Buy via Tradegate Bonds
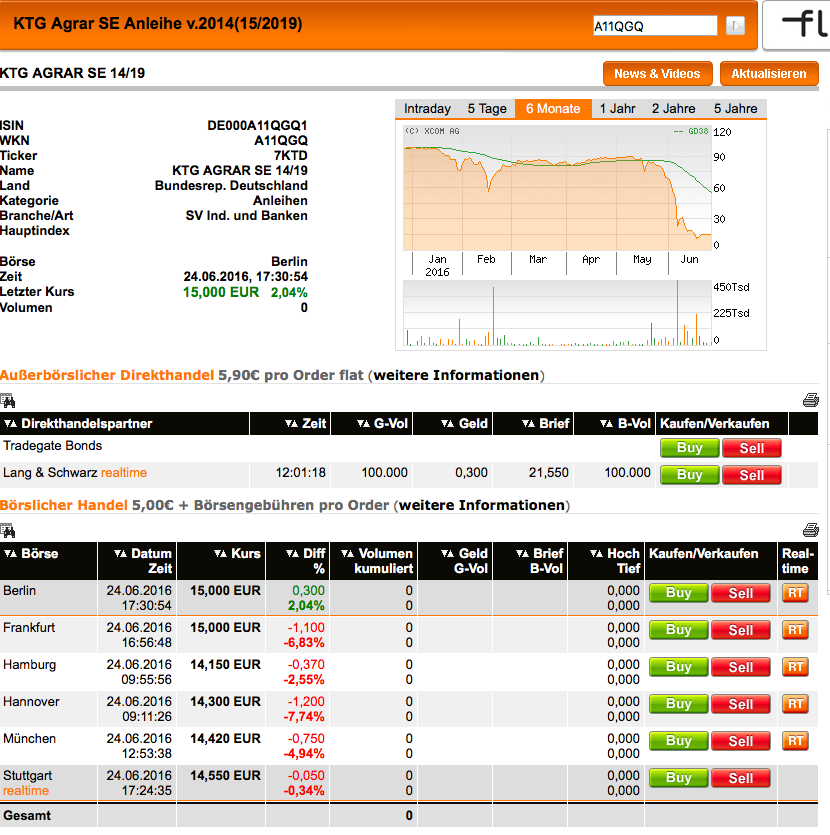 [x=689, y=448]
